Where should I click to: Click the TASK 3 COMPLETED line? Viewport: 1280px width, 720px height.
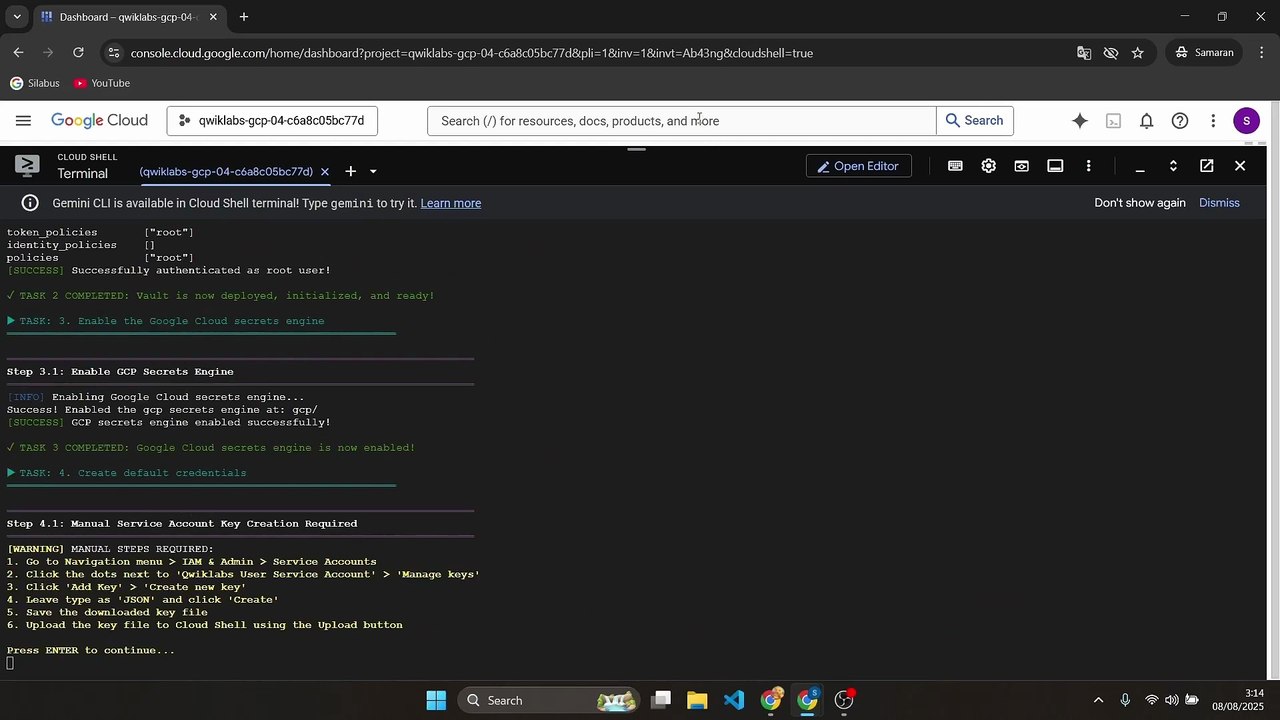211,447
